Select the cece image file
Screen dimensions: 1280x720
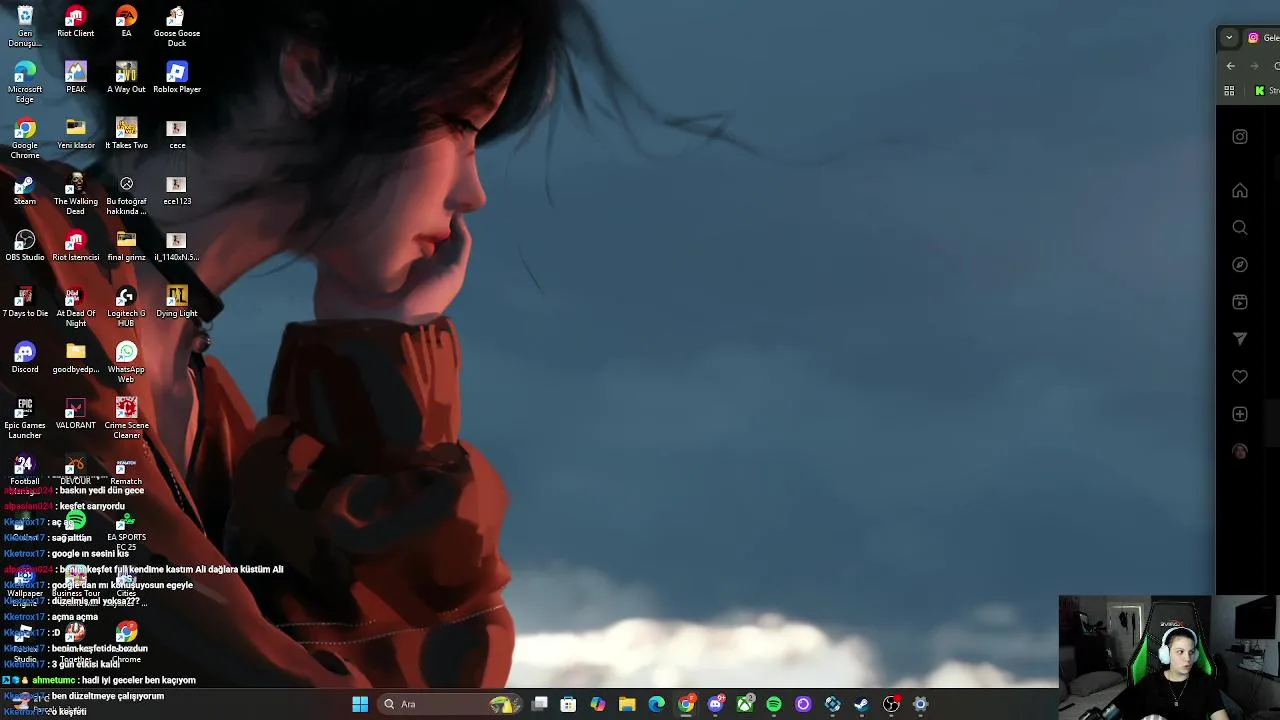(x=177, y=134)
